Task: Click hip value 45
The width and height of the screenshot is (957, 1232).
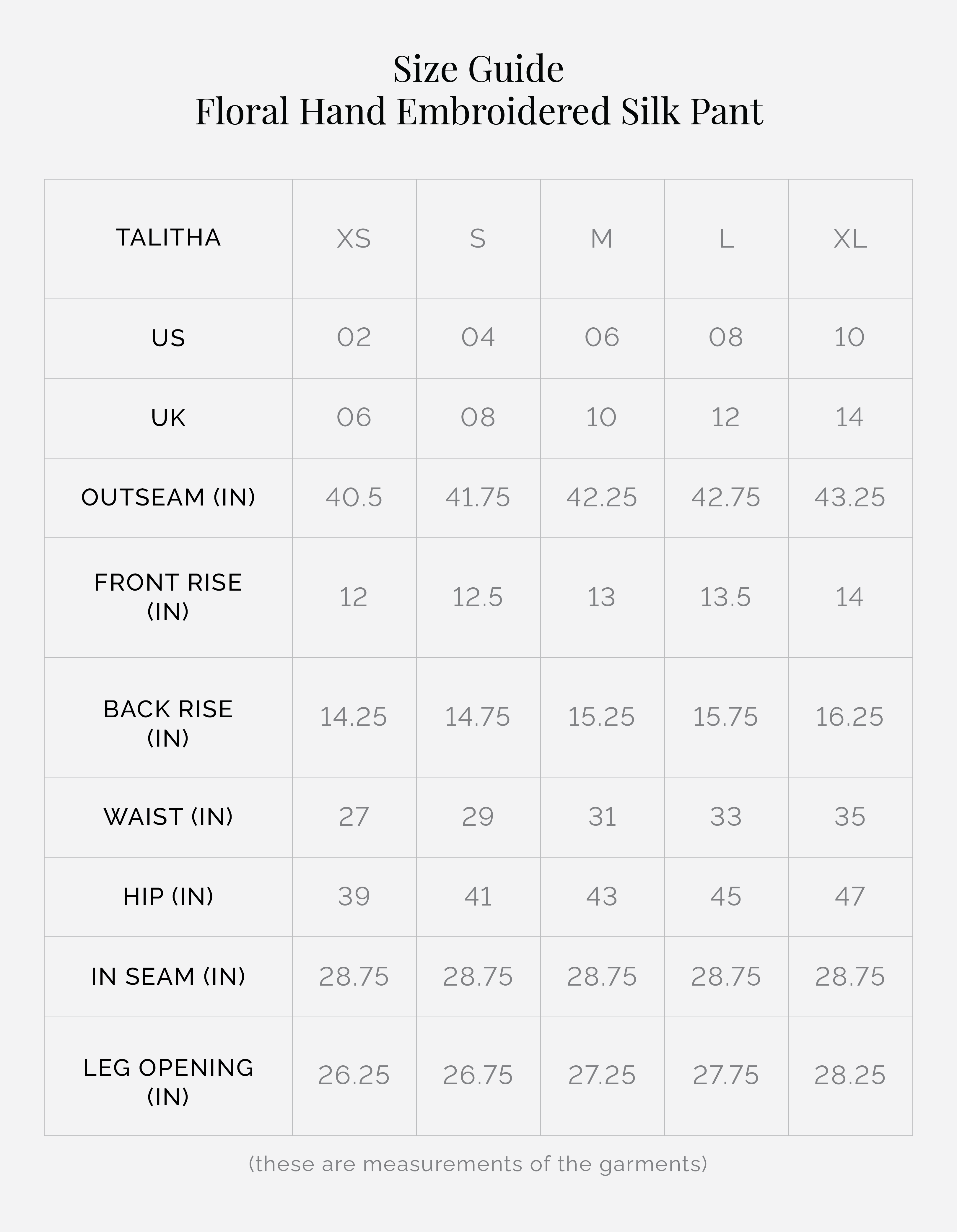Action: click(x=725, y=896)
